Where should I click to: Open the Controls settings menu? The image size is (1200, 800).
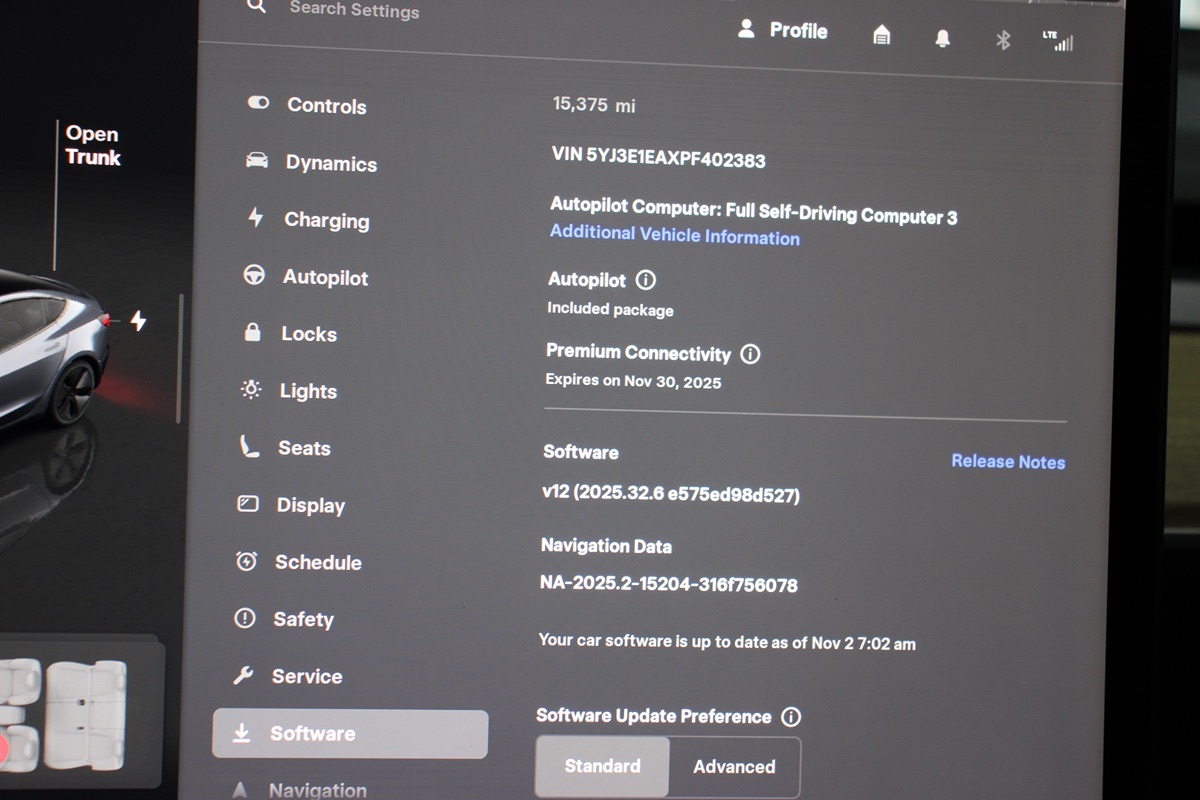coord(325,105)
